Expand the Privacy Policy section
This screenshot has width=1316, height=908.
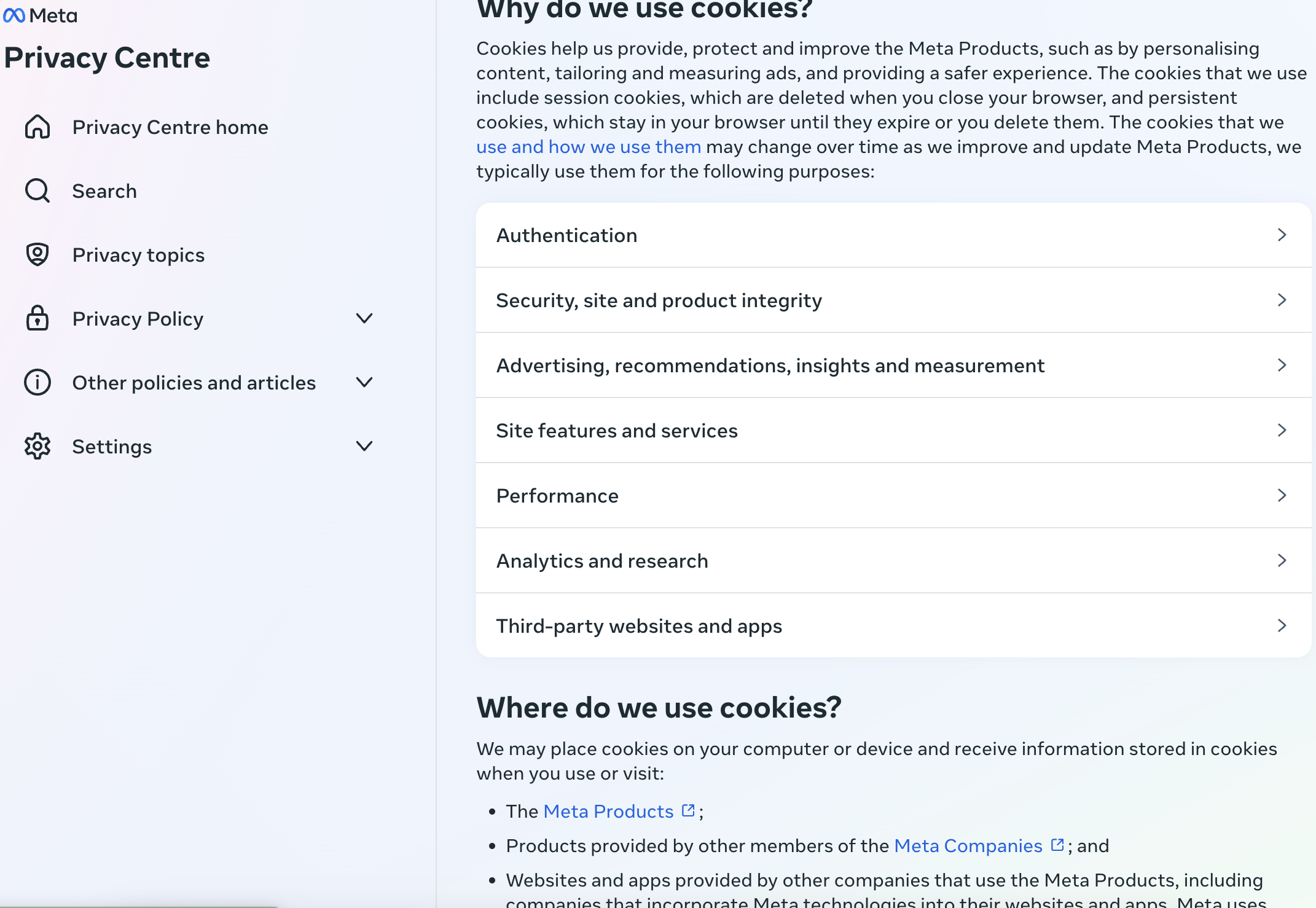(364, 318)
